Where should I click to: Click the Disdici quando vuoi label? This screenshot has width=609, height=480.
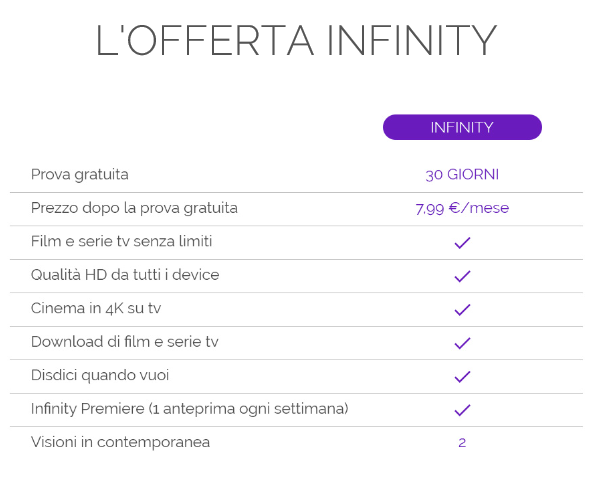point(100,375)
